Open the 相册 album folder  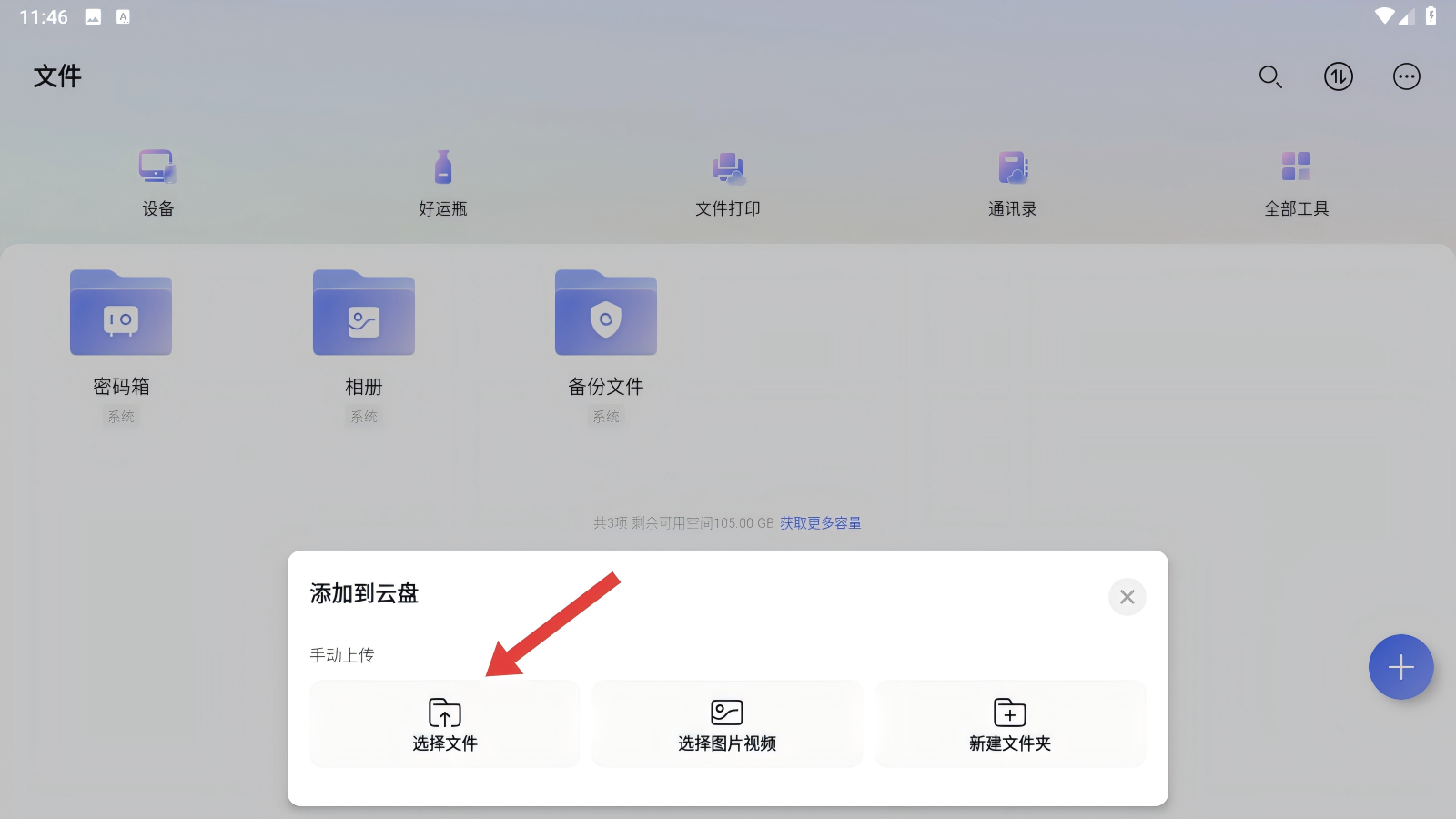click(x=364, y=314)
